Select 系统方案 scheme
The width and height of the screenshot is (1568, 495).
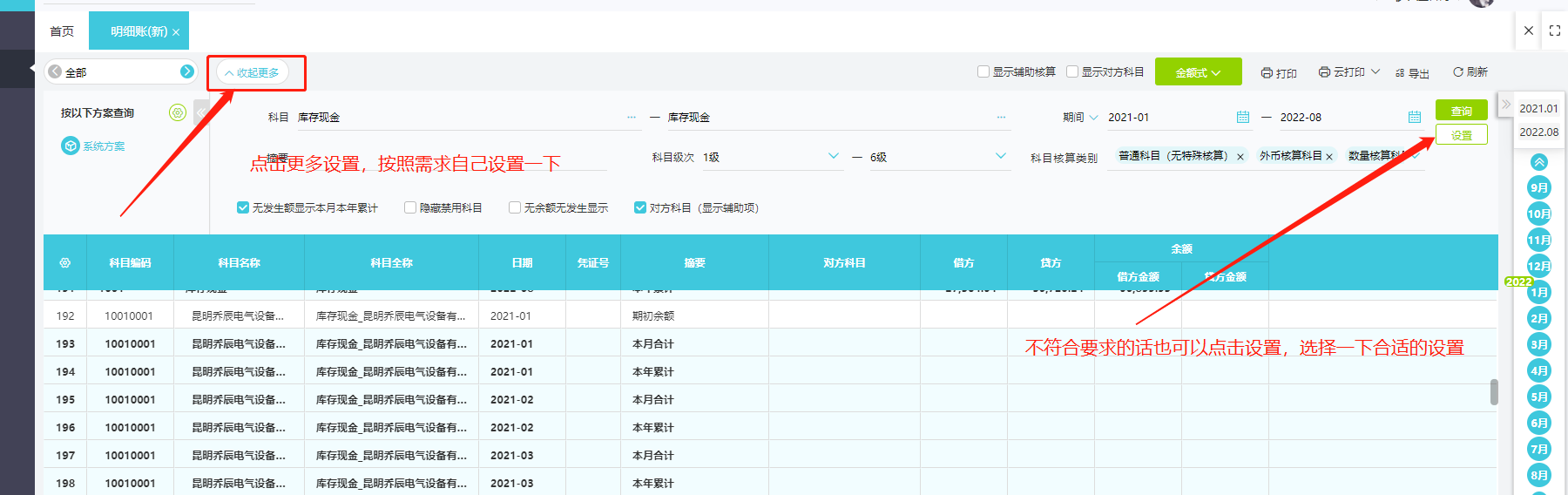pyautogui.click(x=93, y=146)
